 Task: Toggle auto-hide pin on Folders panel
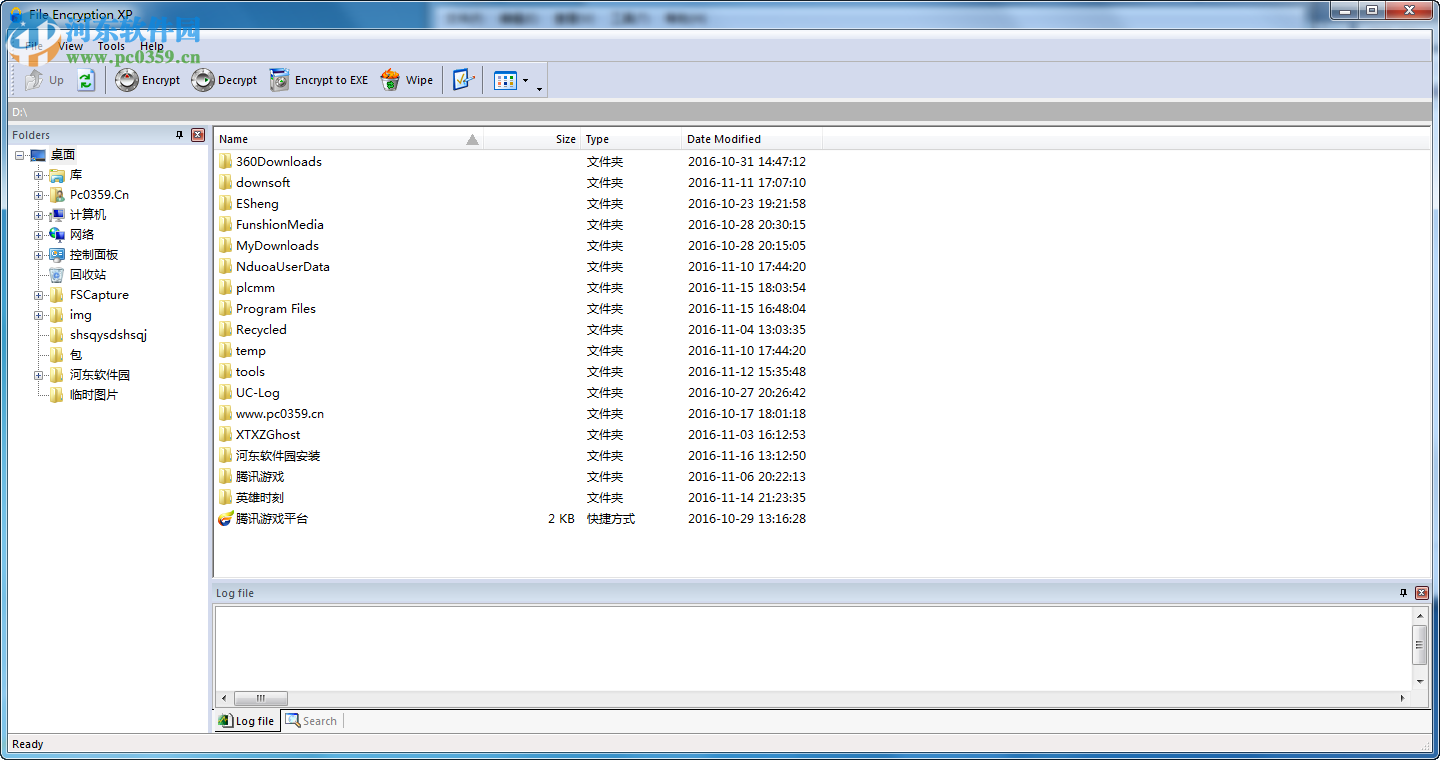coord(180,135)
